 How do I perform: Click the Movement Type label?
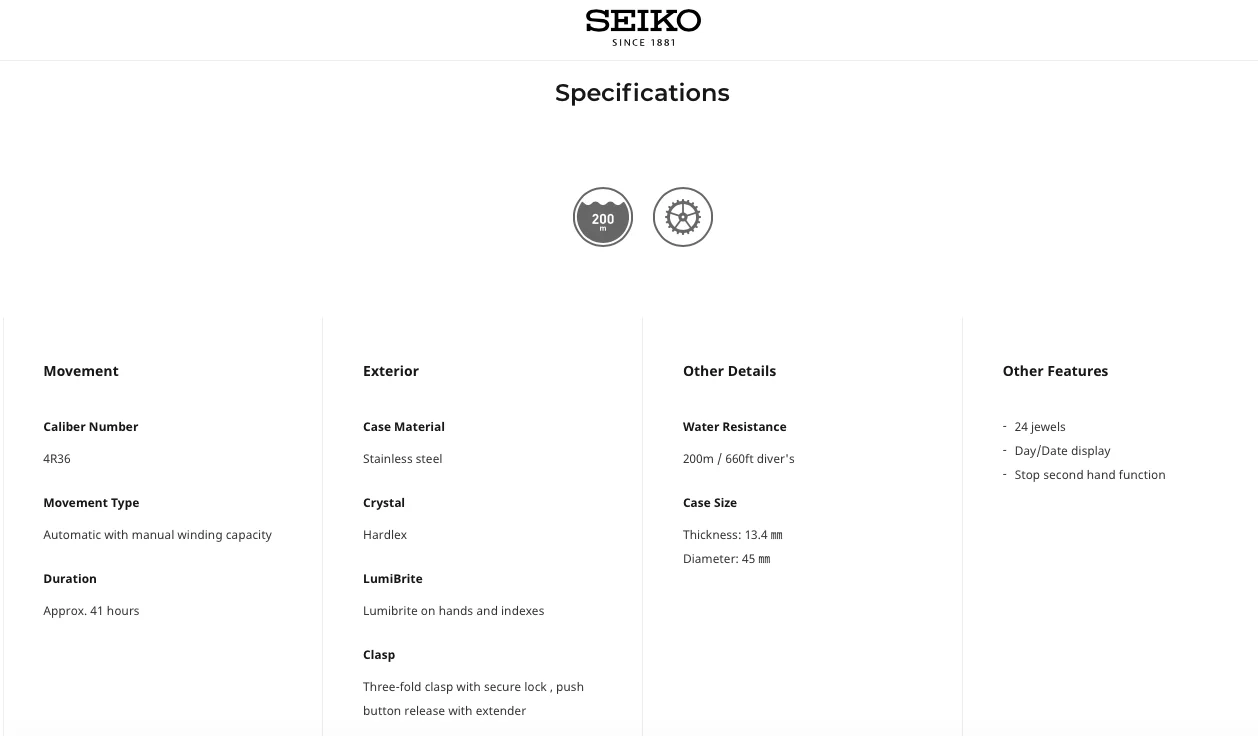91,503
